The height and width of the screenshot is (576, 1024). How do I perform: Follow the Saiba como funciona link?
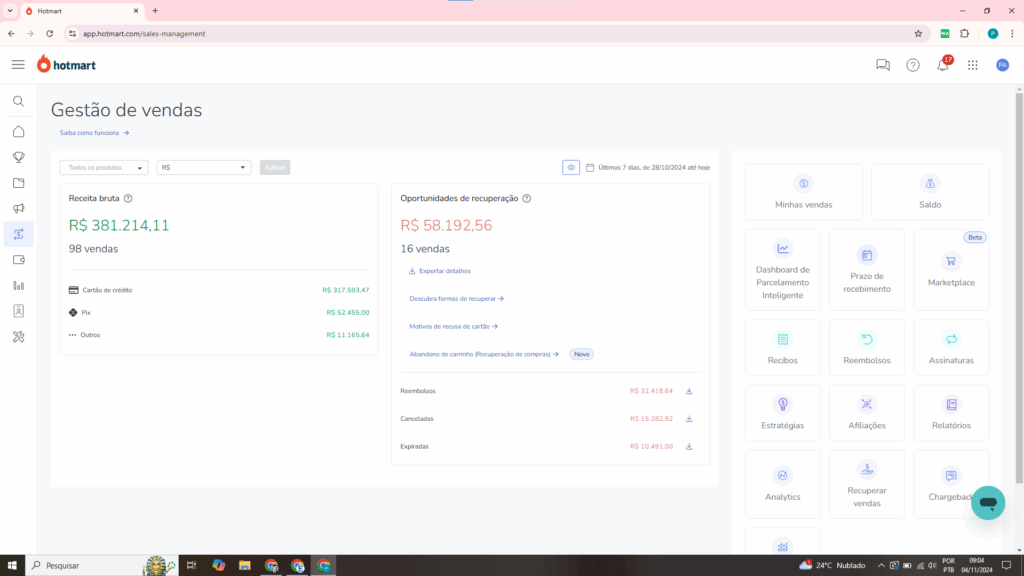click(94, 133)
